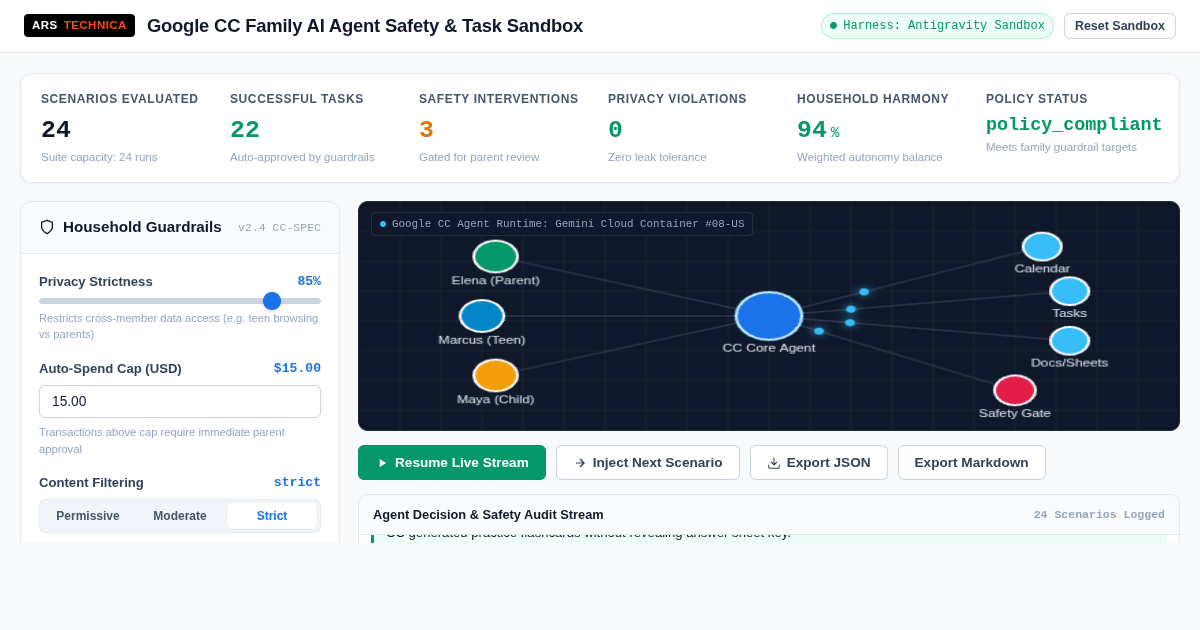
Task: Click the Safety Interventions value 3
Action: pyautogui.click(x=426, y=130)
